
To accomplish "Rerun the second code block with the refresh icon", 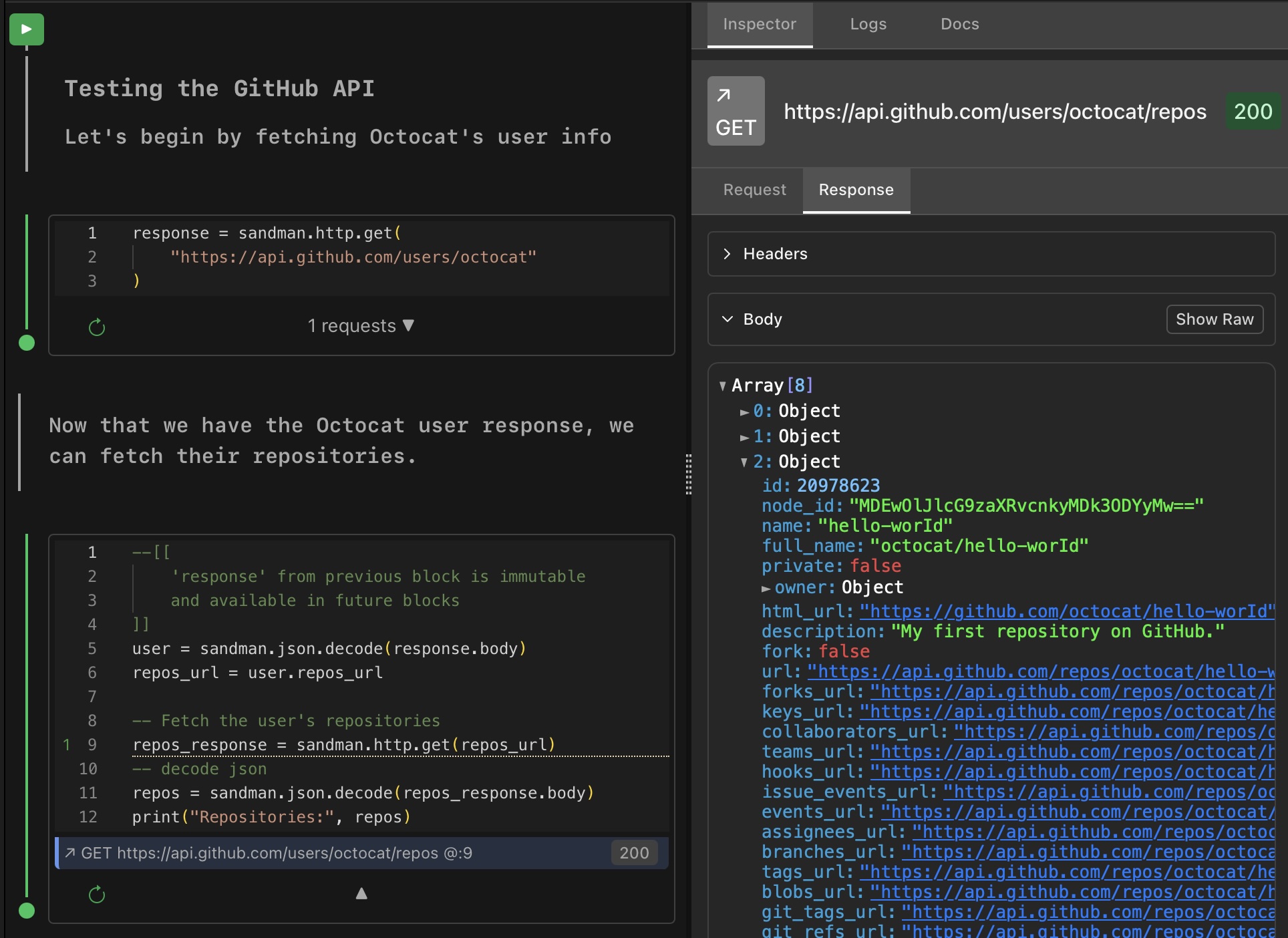I will tap(97, 895).
